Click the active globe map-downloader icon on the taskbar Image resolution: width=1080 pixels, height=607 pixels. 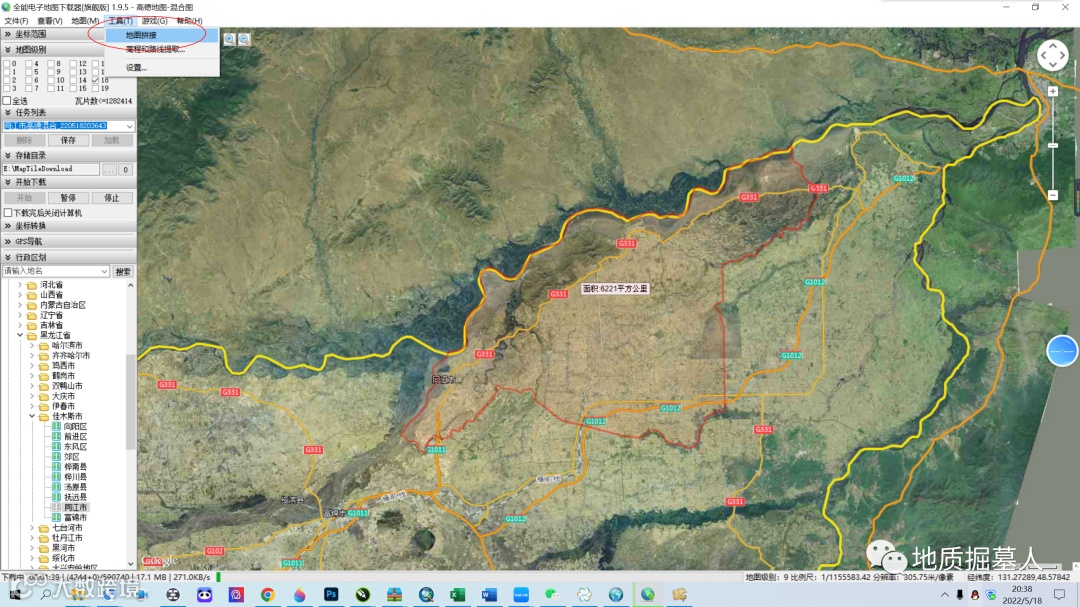coord(647,595)
